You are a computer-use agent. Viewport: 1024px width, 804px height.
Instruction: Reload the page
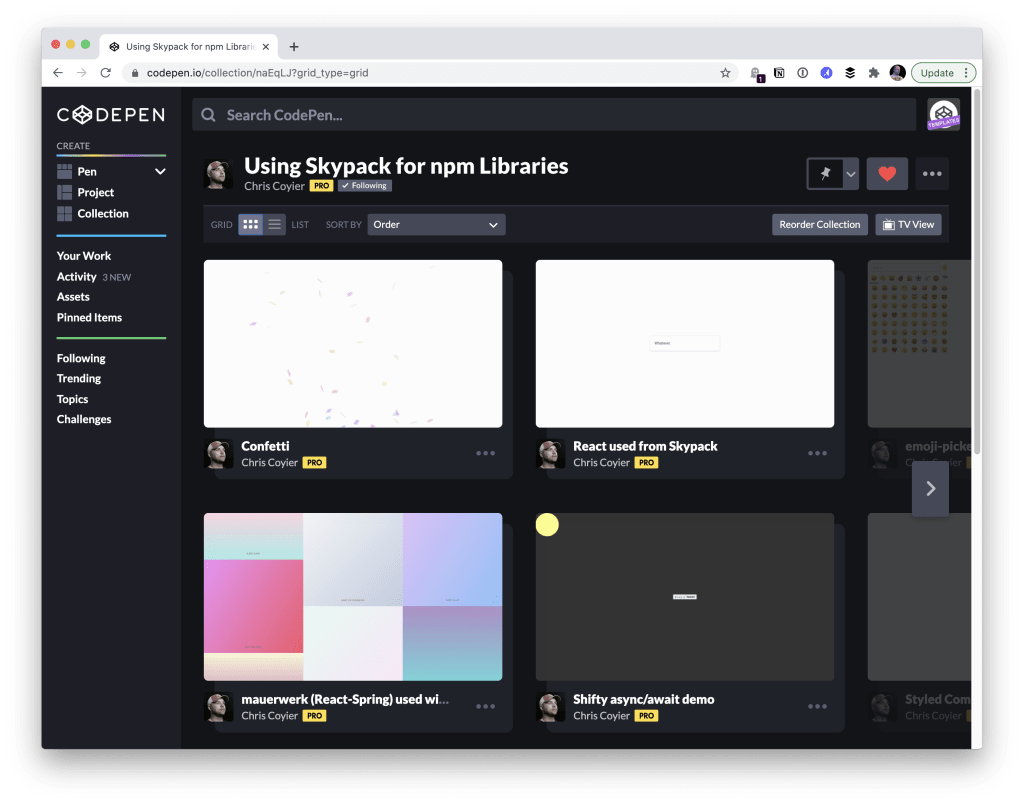[106, 73]
